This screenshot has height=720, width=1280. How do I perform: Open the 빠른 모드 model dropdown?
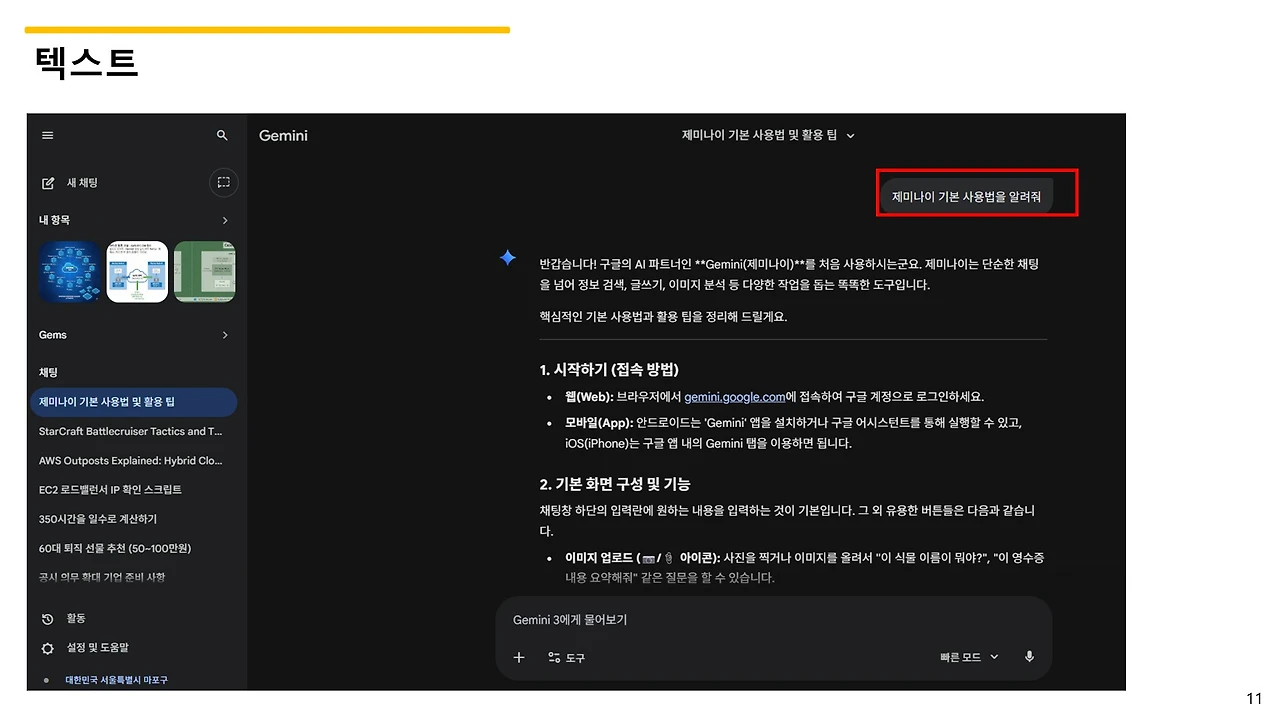pos(967,657)
